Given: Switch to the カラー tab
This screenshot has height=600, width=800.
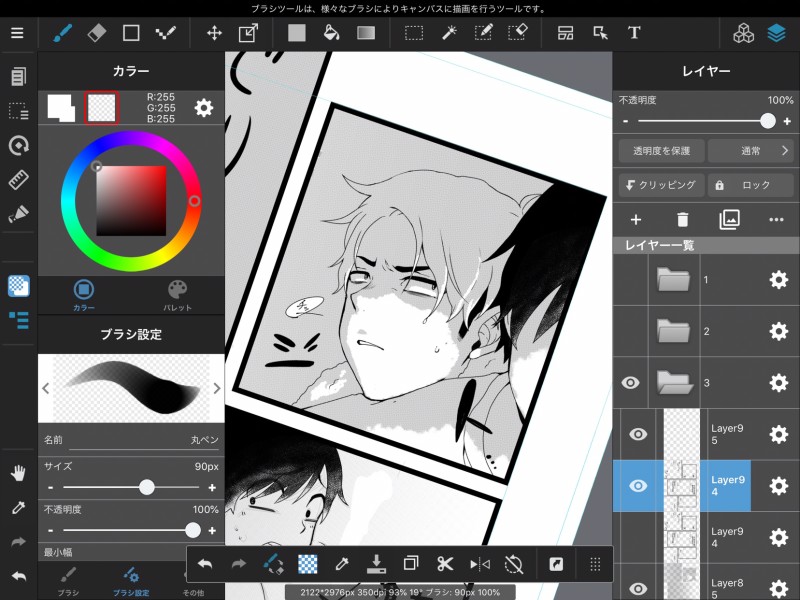Looking at the screenshot, I should point(84,295).
